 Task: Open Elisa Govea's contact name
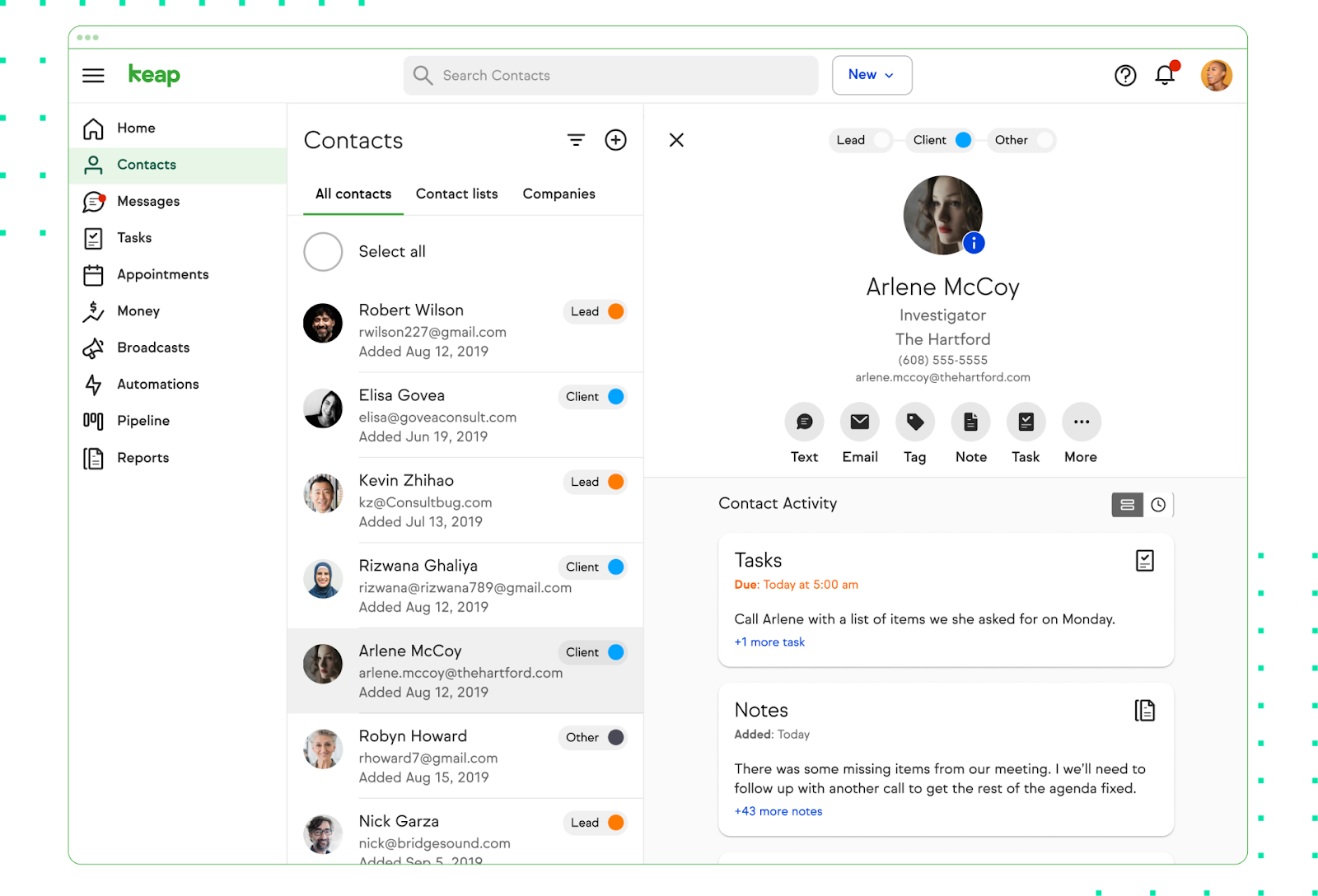(402, 396)
